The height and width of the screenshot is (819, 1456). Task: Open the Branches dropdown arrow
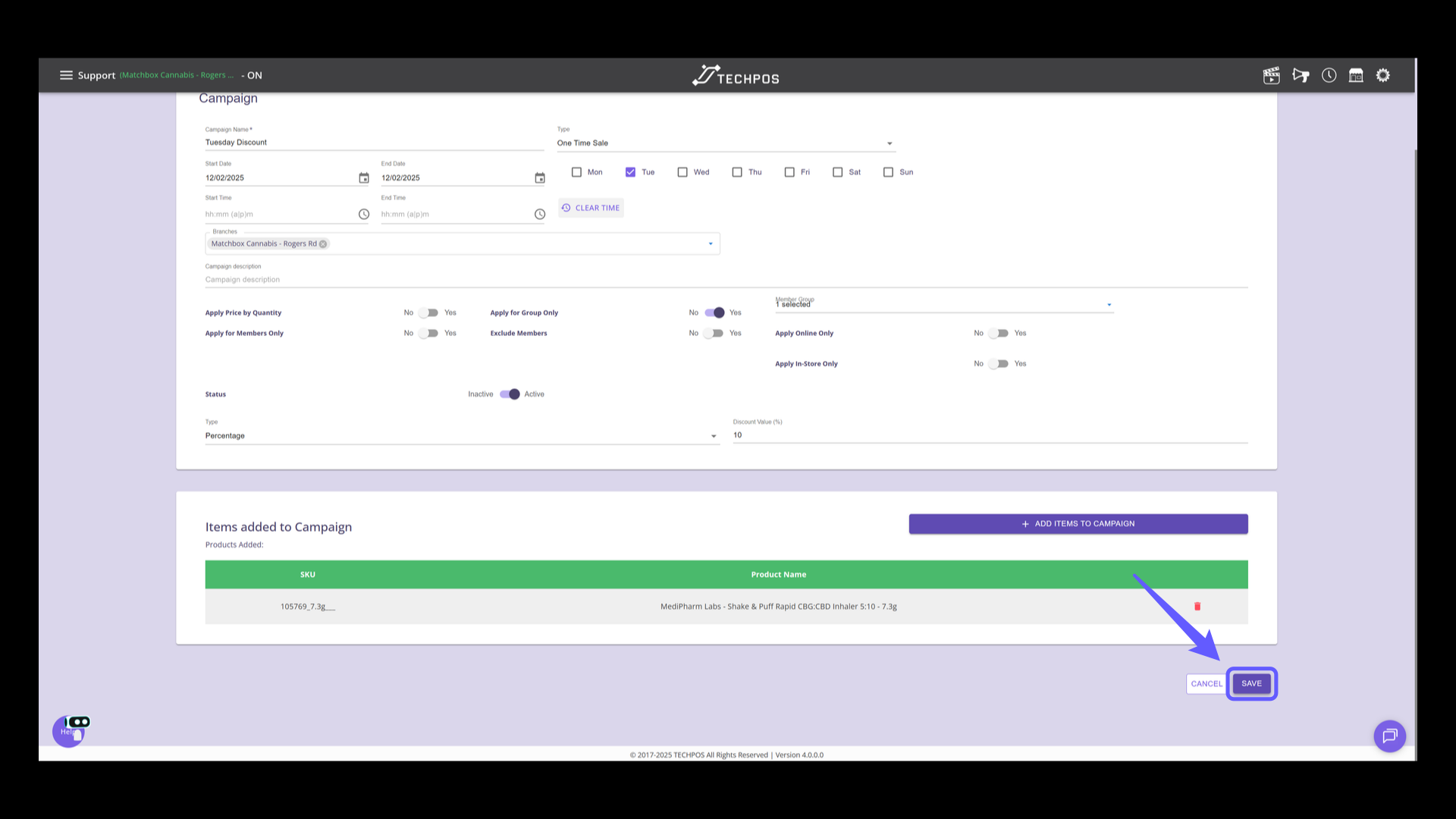(711, 244)
